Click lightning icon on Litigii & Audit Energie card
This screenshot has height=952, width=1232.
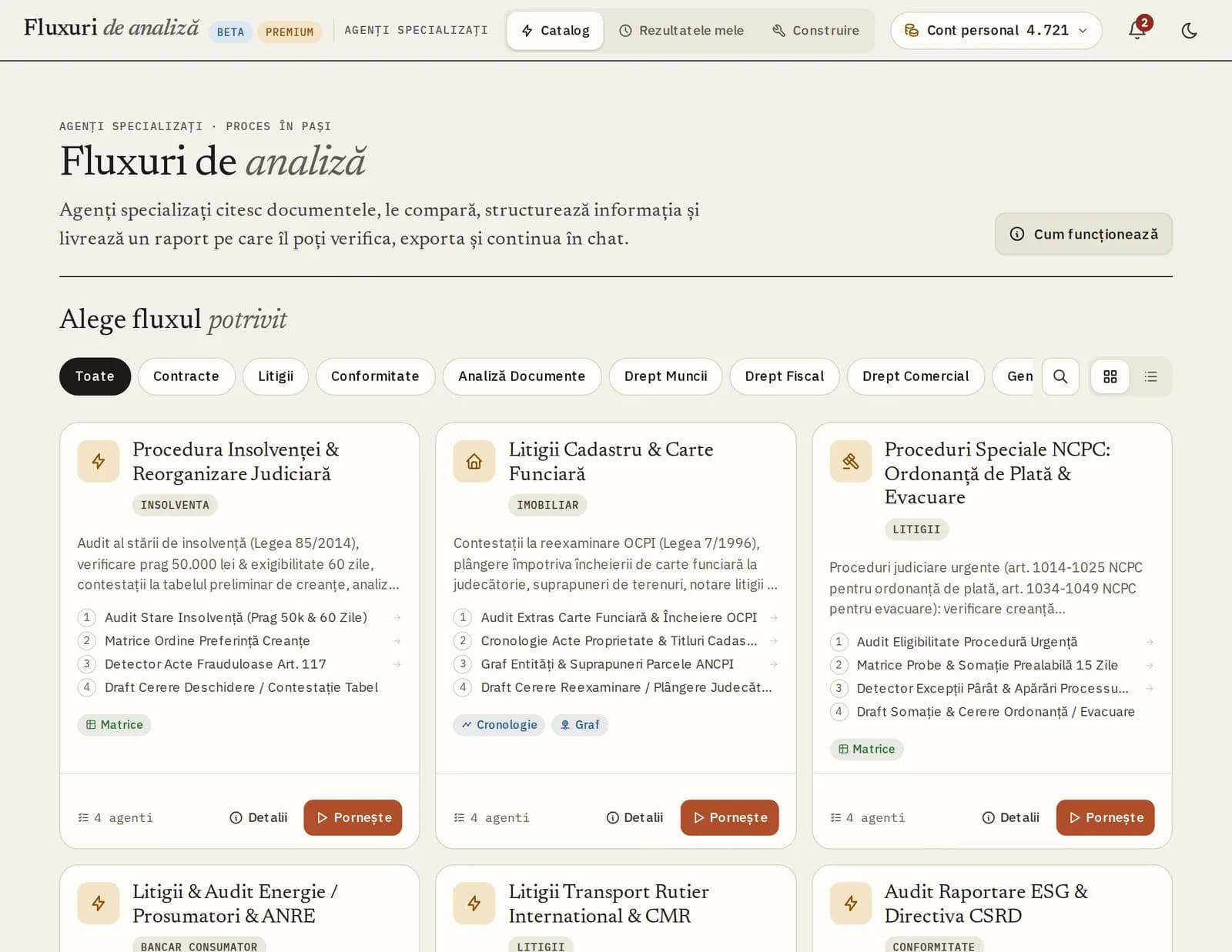tap(99, 903)
